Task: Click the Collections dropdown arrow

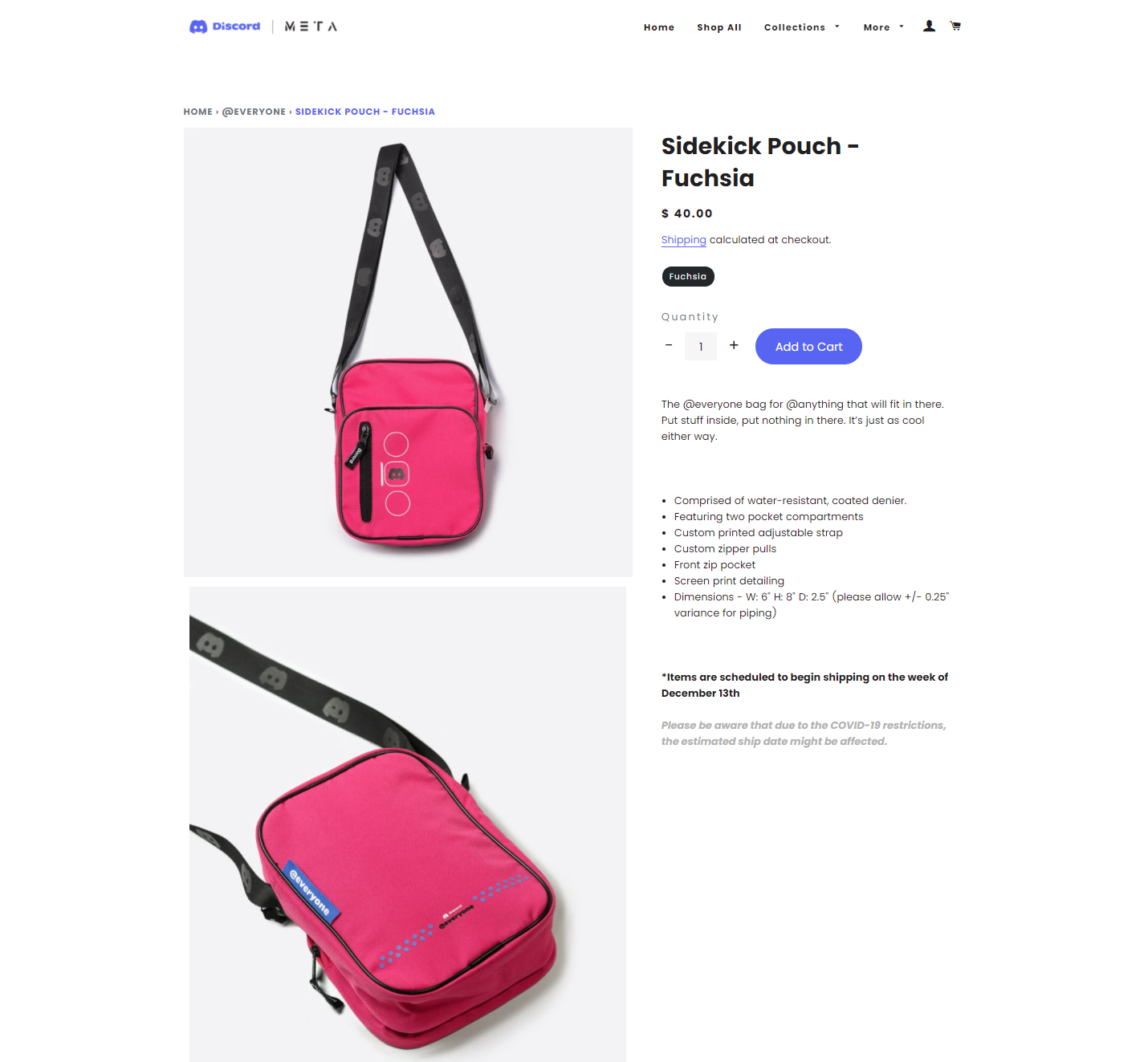Action: point(837,26)
